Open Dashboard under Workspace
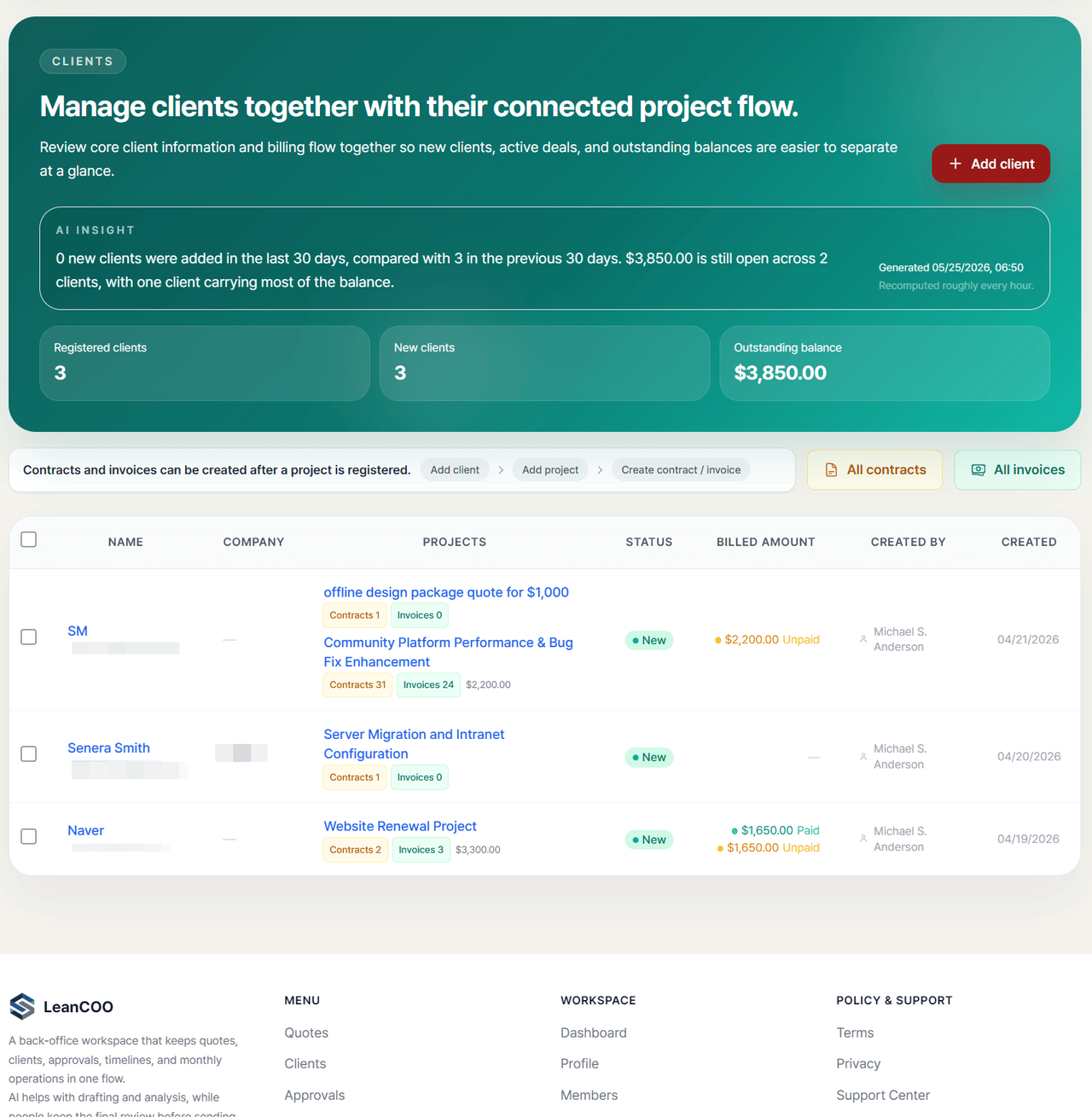 click(594, 1033)
